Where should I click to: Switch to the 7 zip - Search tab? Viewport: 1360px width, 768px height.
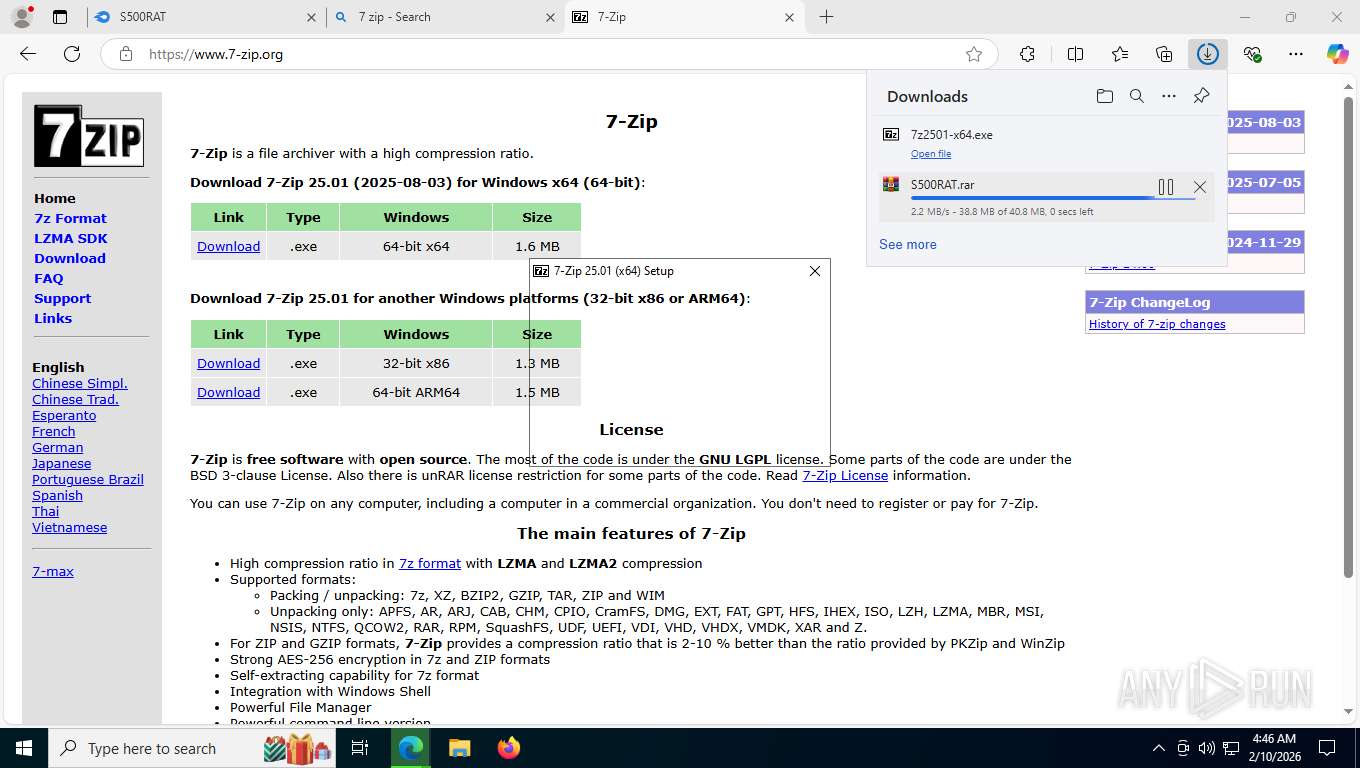[445, 17]
